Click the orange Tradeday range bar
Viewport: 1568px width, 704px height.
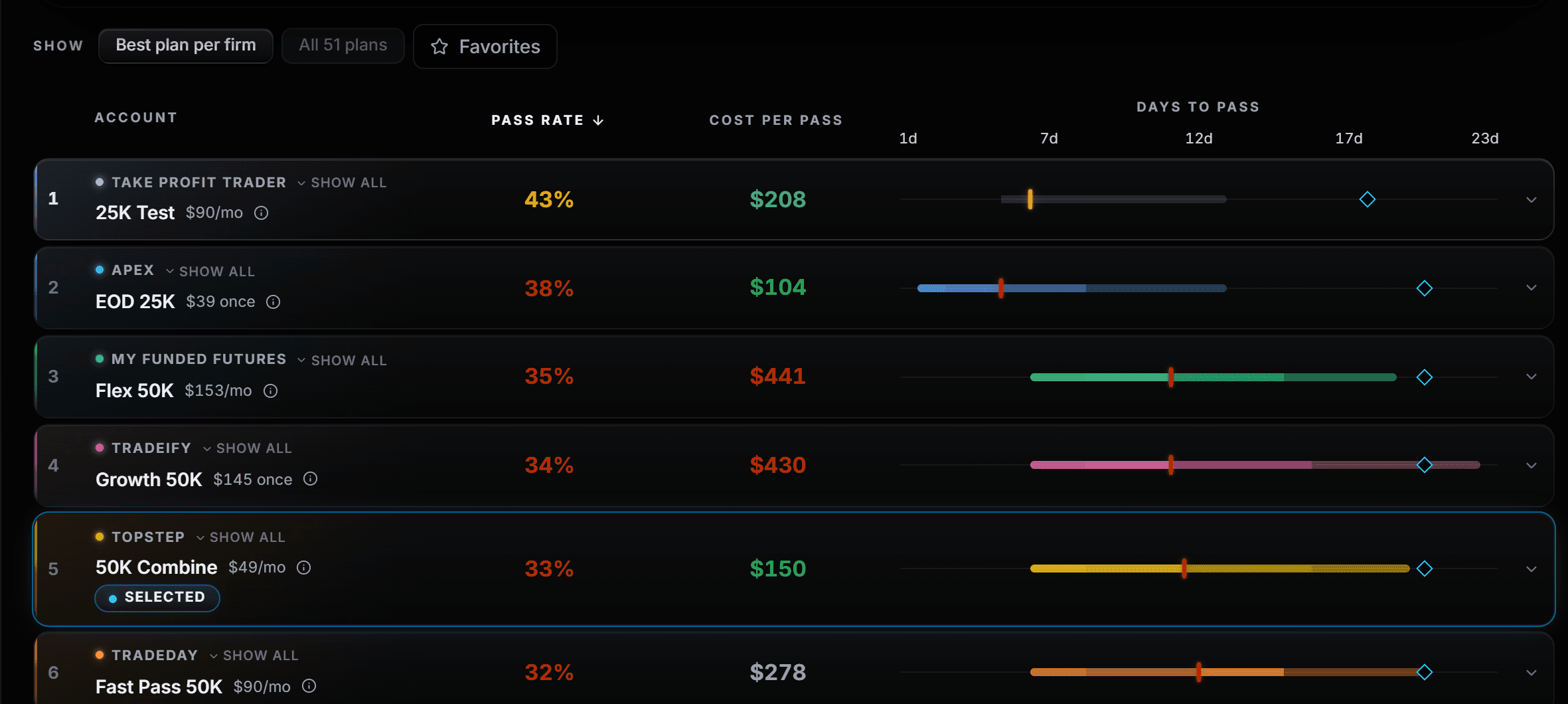pos(1227,672)
